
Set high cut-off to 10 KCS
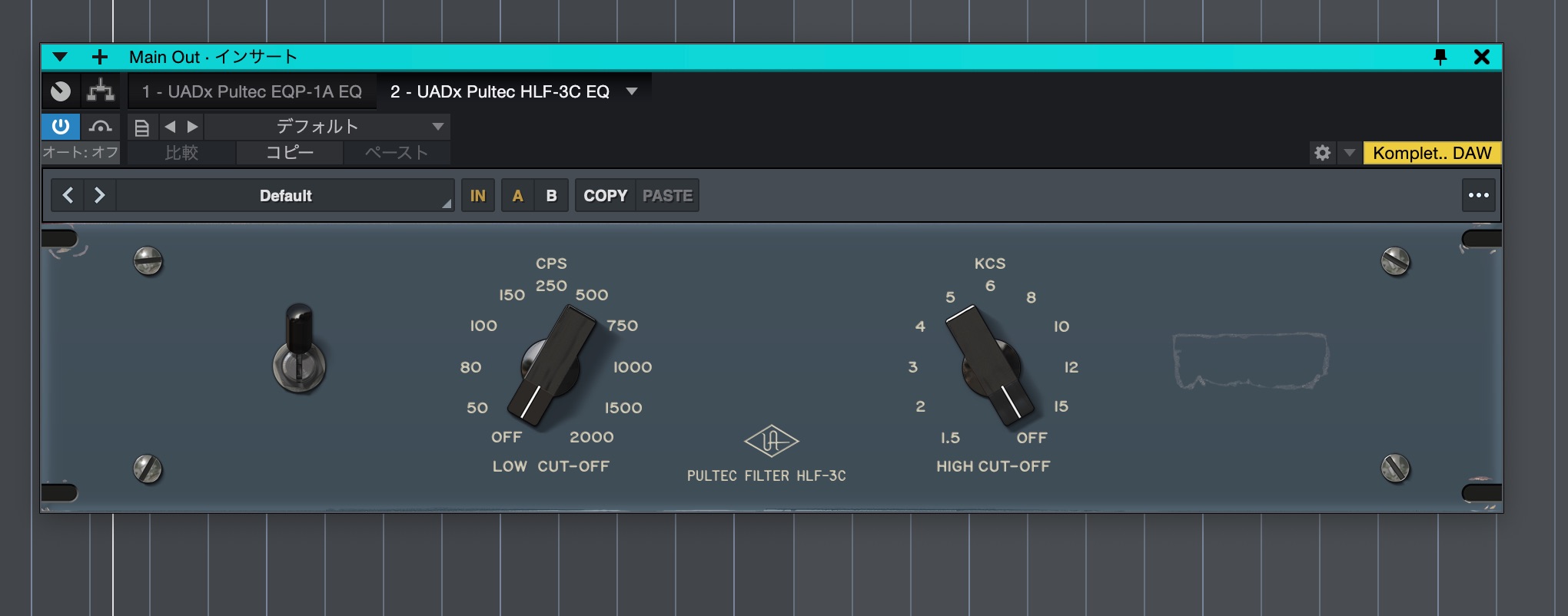[1061, 326]
